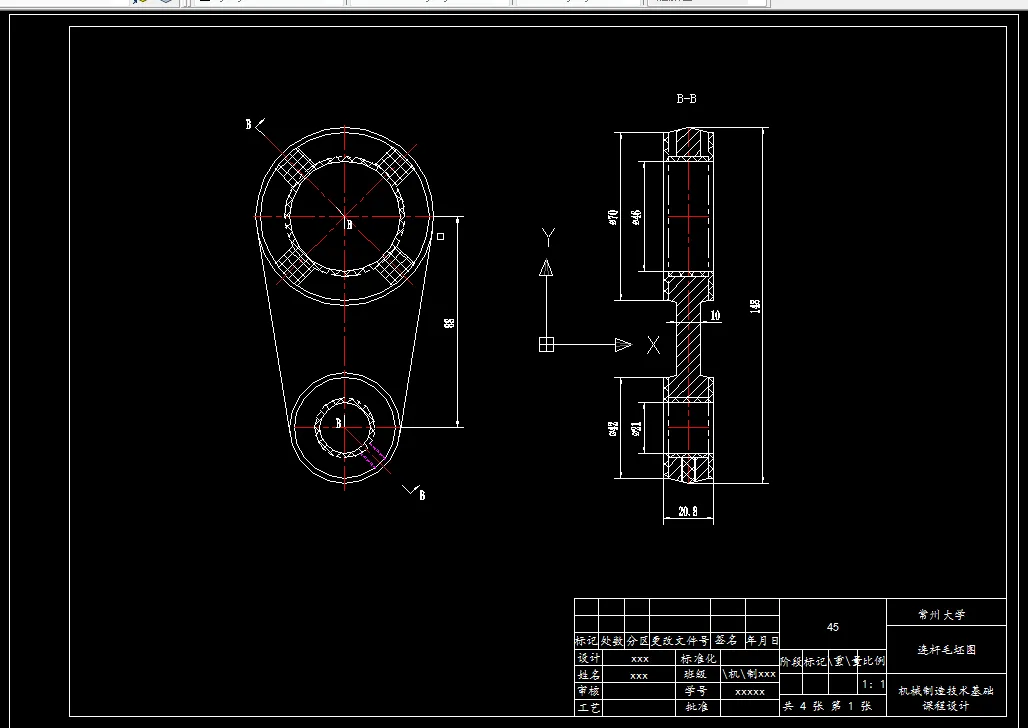The image size is (1028, 728).
Task: Select the ø70 diameter dimension text
Action: (x=613, y=217)
